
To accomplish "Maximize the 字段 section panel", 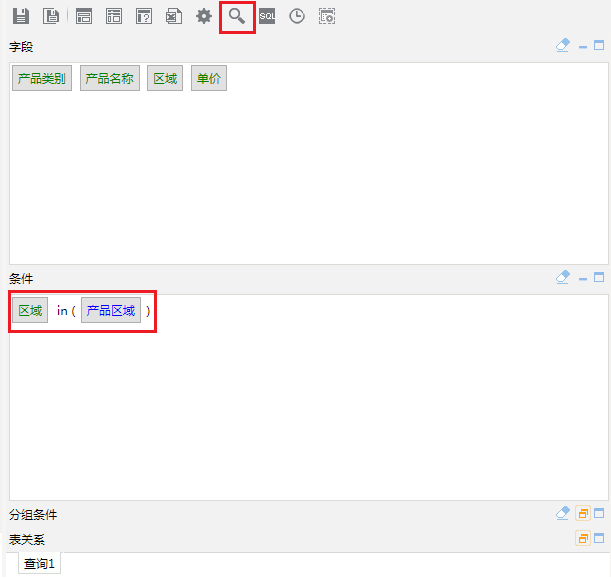I will click(x=599, y=45).
